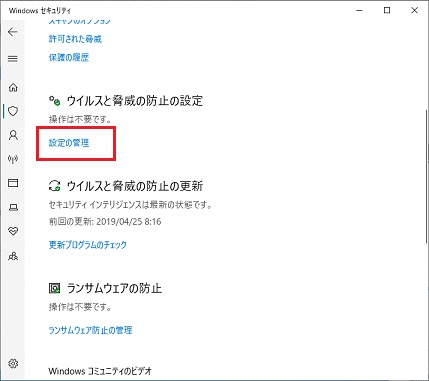The width and height of the screenshot is (429, 381).
Task: Open 保護の履歴 link
Action: click(x=69, y=57)
